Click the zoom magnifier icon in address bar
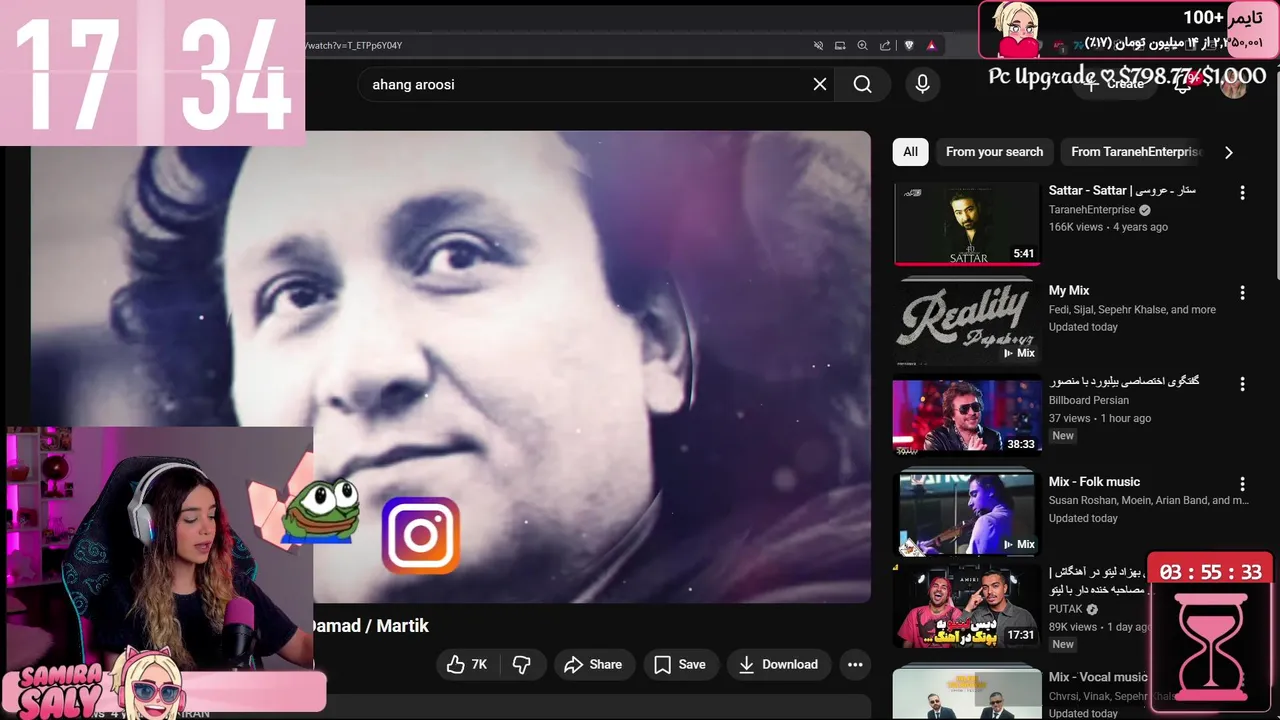Image resolution: width=1280 pixels, height=720 pixels. click(x=862, y=45)
